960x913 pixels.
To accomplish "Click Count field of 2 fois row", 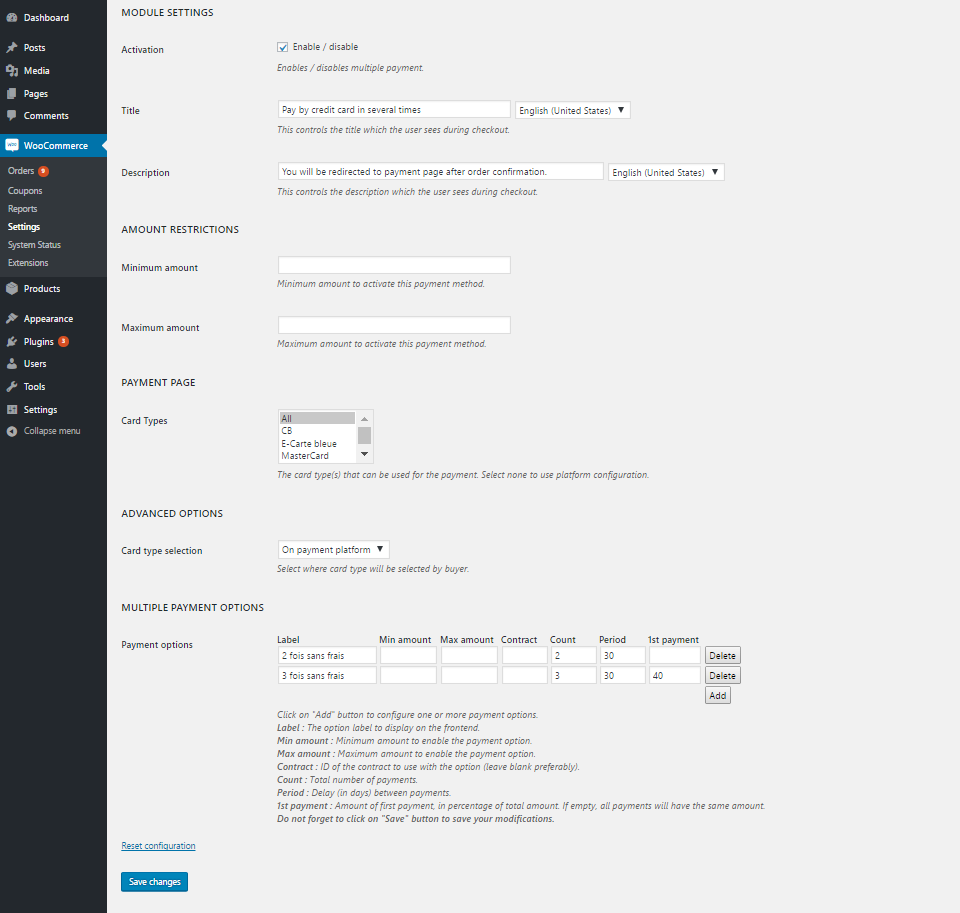I will click(x=574, y=655).
